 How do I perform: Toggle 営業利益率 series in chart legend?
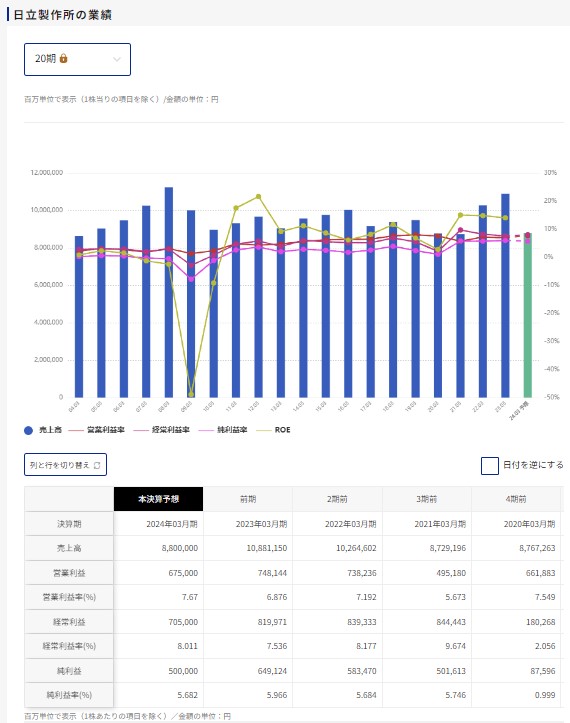[x=96, y=430]
